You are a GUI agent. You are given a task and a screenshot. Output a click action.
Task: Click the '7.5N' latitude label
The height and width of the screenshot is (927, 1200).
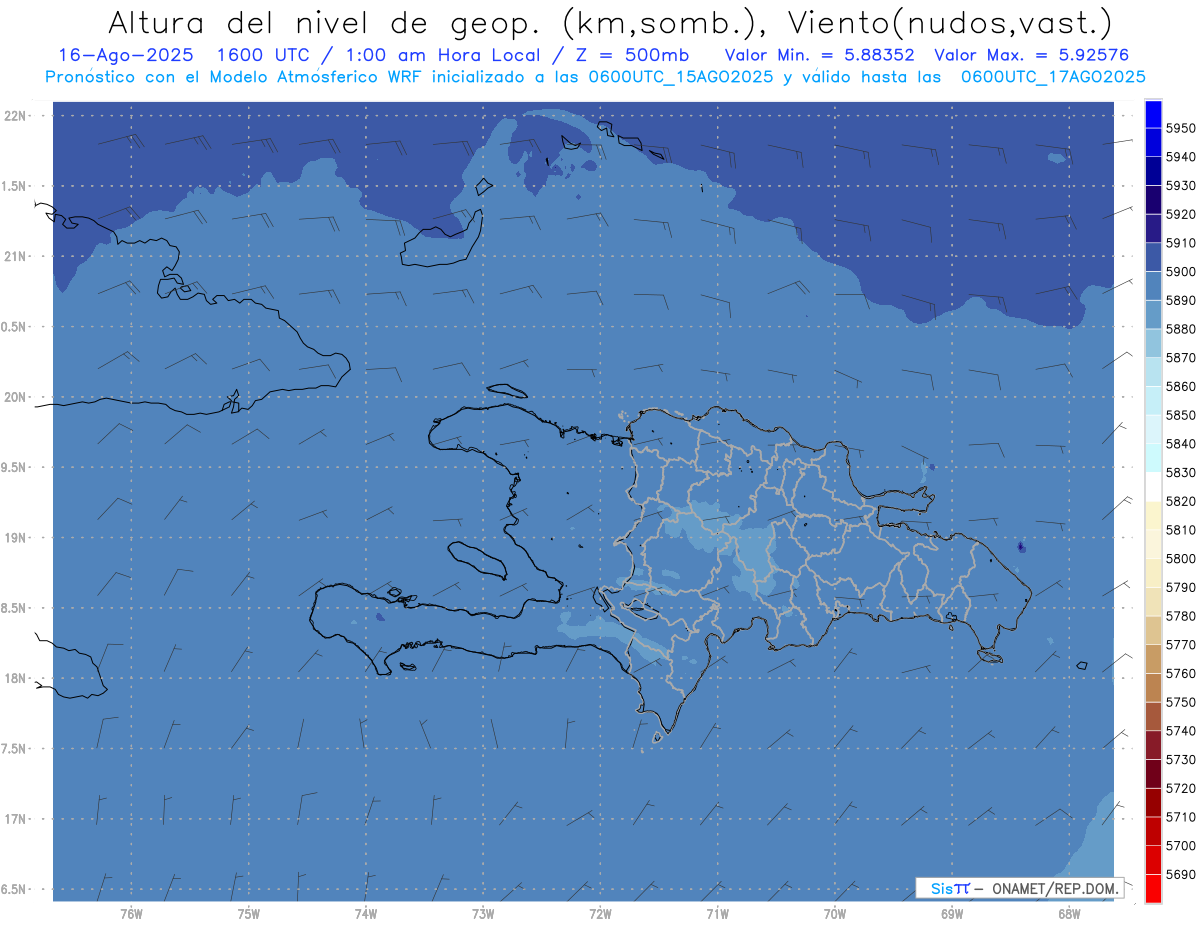tap(15, 750)
